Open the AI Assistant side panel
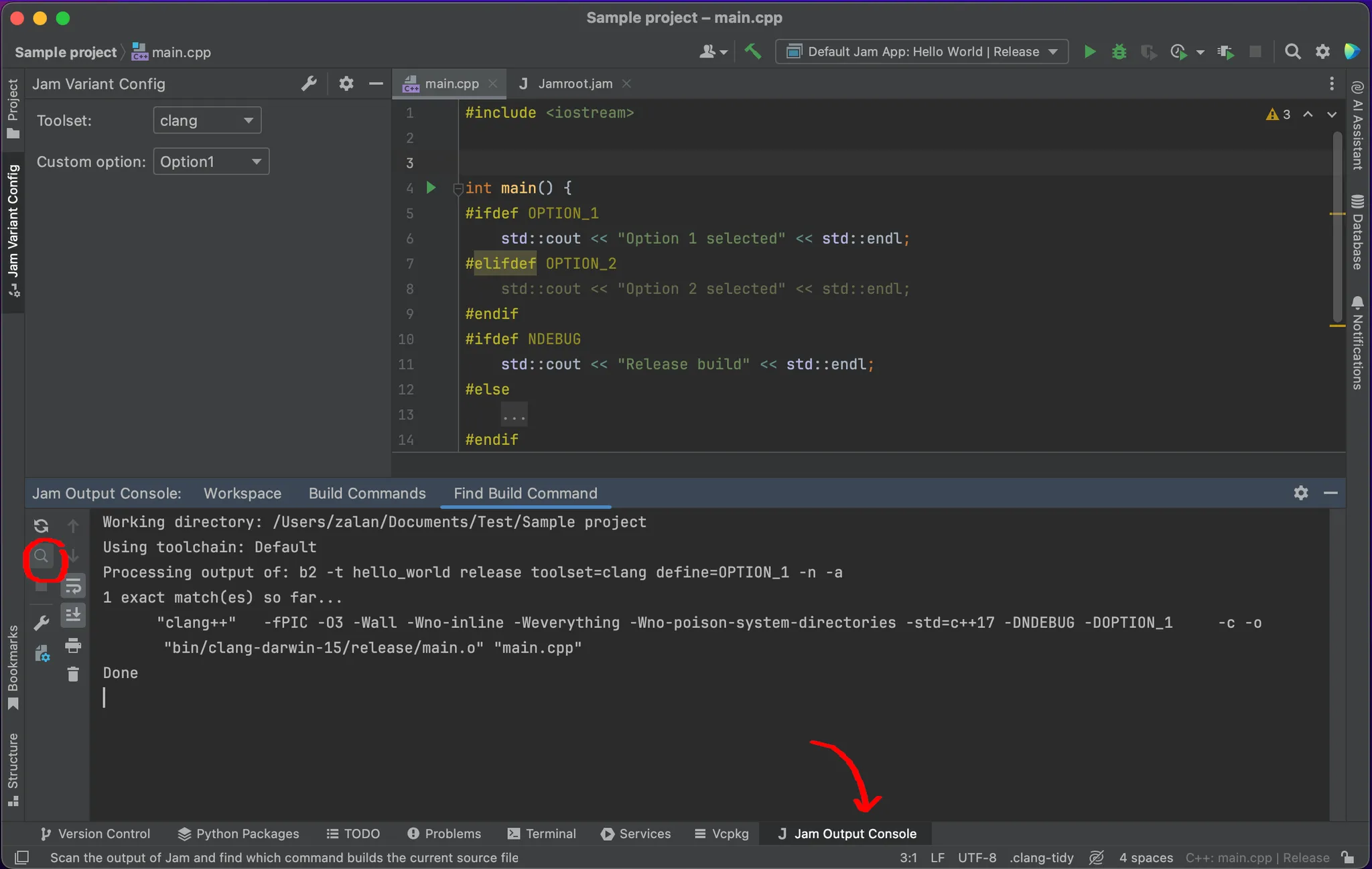This screenshot has height=869, width=1372. click(x=1357, y=125)
